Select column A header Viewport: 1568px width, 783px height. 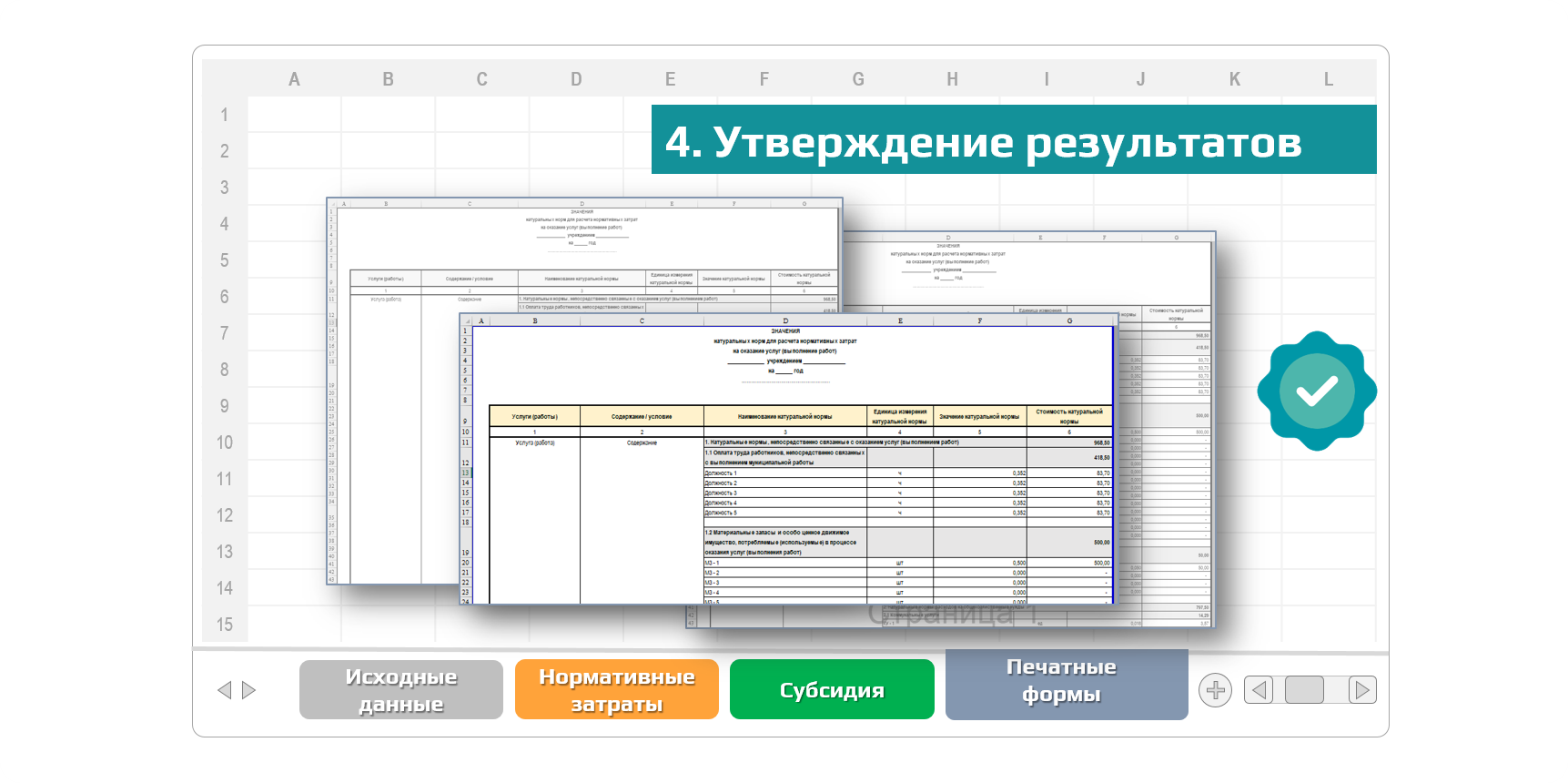pos(294,79)
